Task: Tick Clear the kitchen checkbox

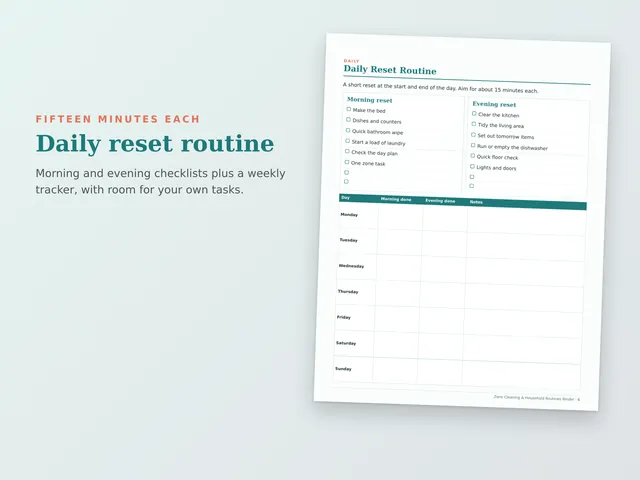Action: click(474, 113)
